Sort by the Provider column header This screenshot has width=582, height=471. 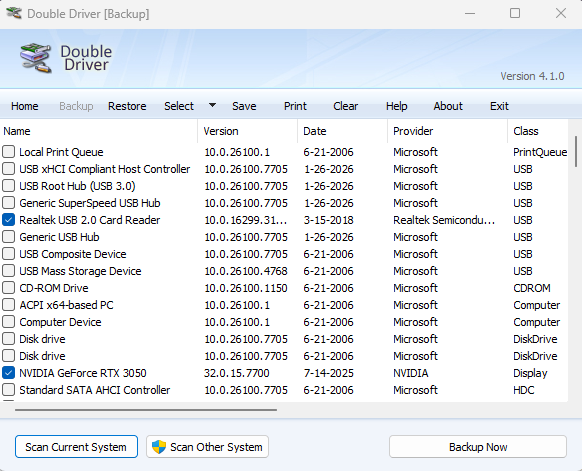[x=447, y=131]
